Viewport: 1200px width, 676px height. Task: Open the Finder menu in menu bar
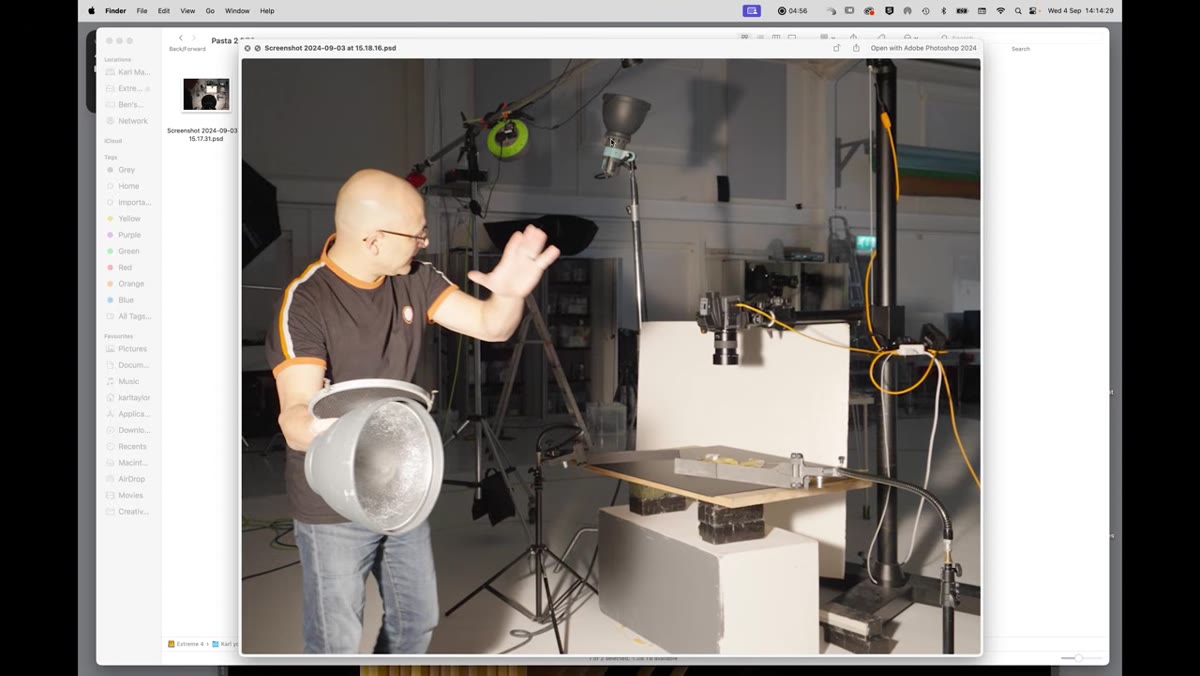click(x=116, y=11)
